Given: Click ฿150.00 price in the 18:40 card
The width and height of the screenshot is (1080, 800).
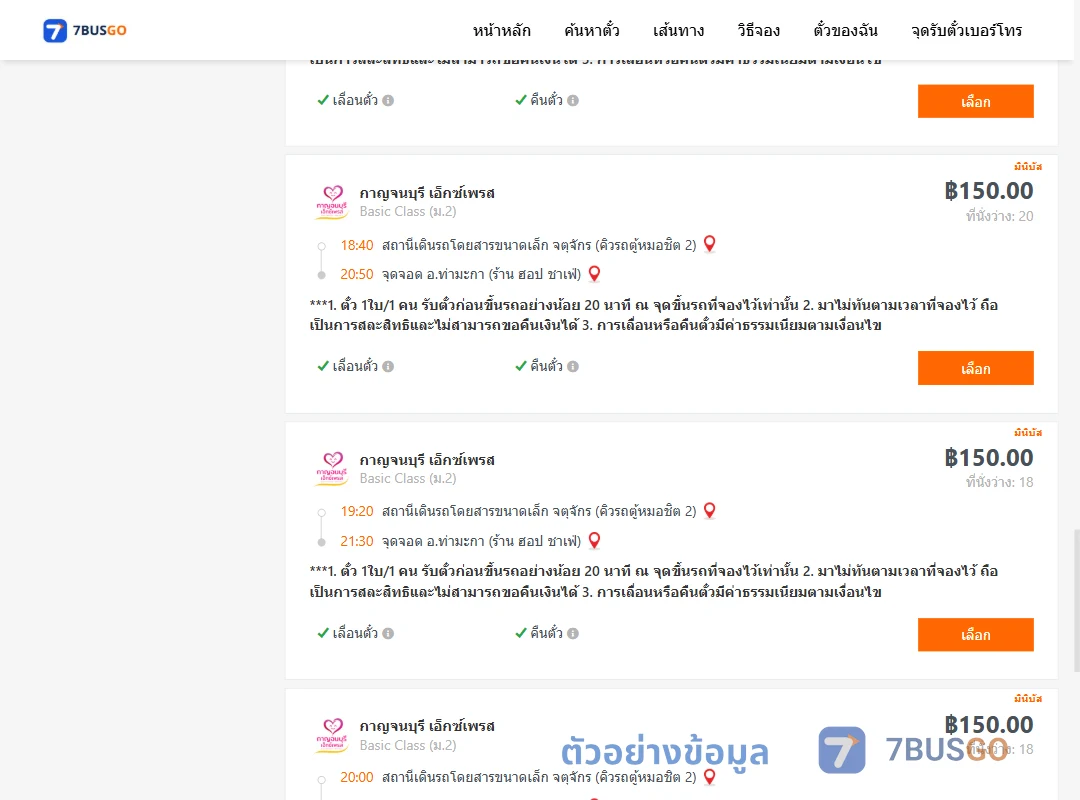Looking at the screenshot, I should (989, 191).
